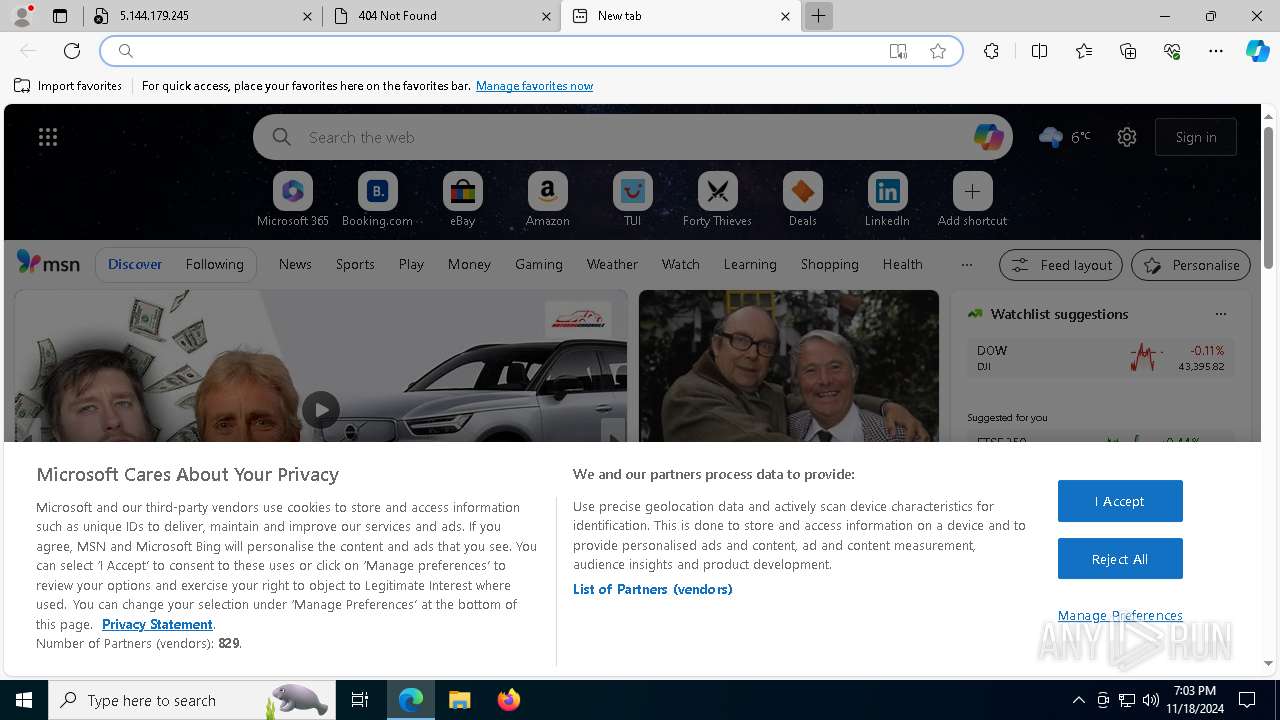Click I Accept on privacy banner
1280x720 pixels.
click(1120, 501)
